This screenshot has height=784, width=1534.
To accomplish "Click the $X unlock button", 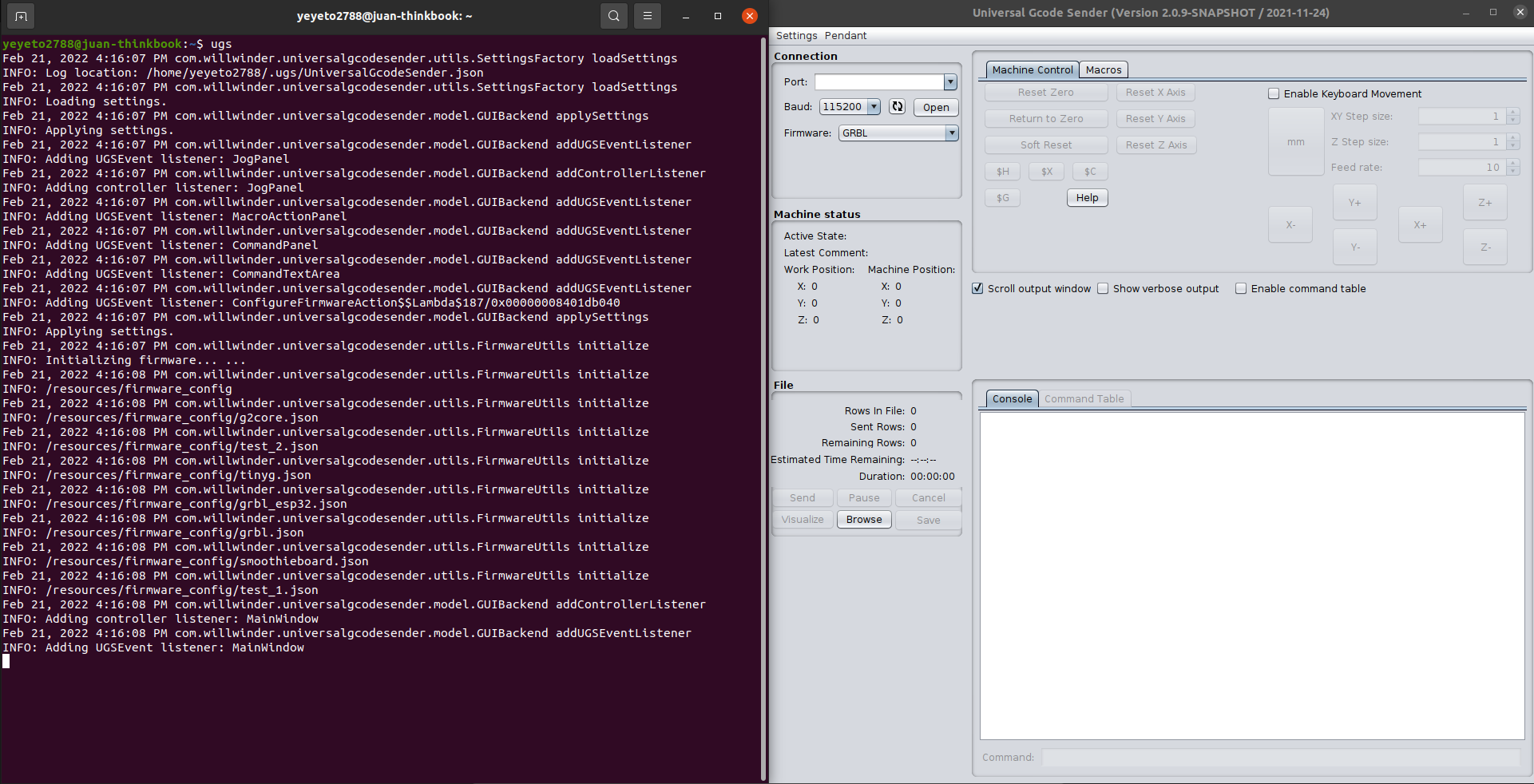I will click(1046, 172).
